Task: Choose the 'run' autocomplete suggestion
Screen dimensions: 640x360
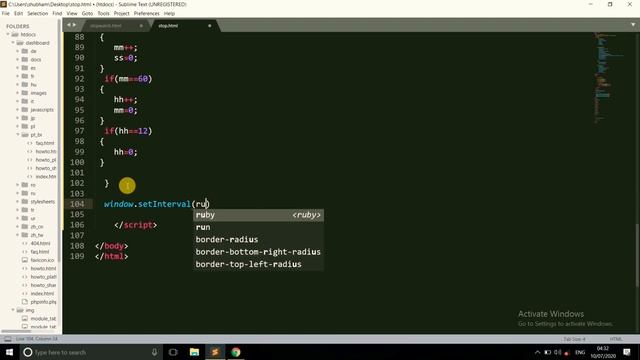Action: click(x=258, y=227)
